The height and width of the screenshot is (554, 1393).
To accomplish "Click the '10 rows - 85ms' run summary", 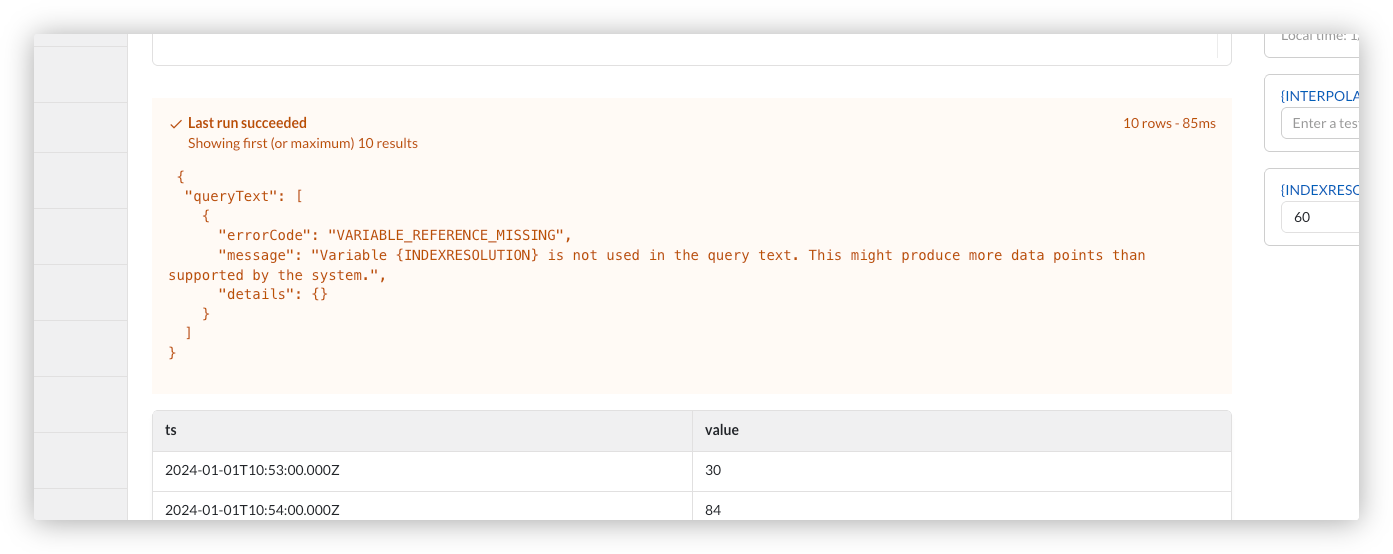I will point(1169,123).
